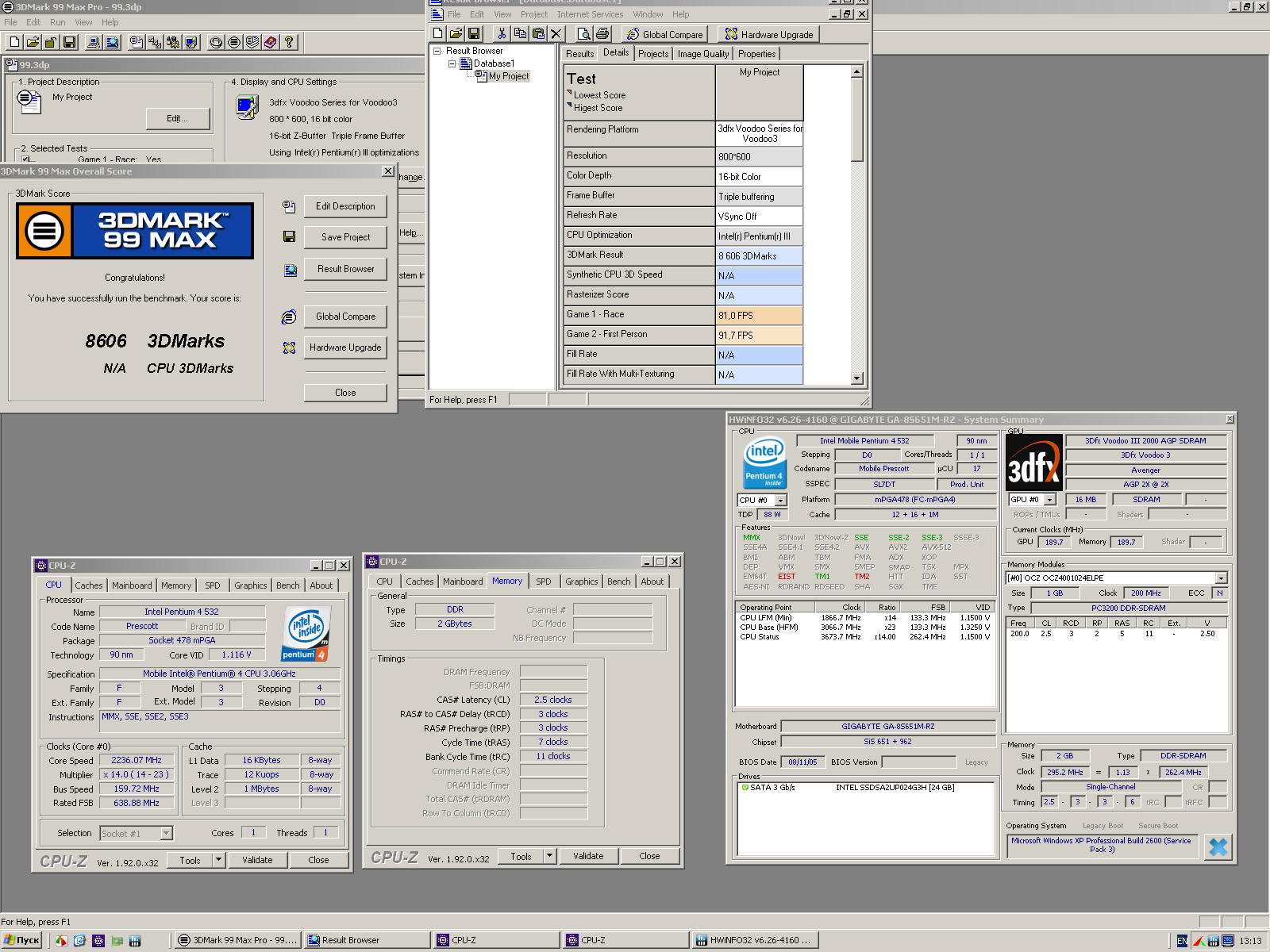Click HWiNFO32 taskbar button

click(x=754, y=940)
